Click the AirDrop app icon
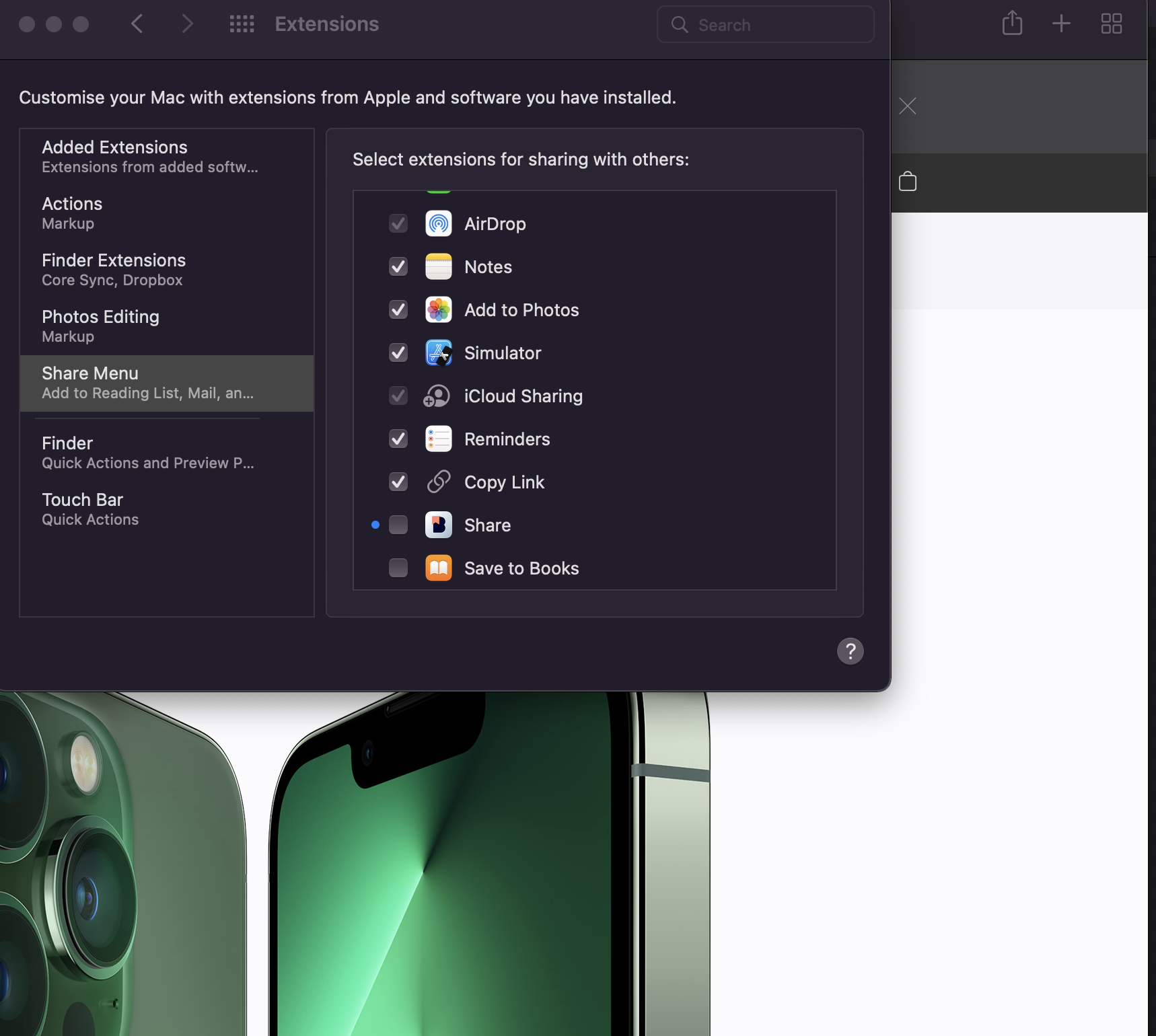Viewport: 1156px width, 1036px height. (439, 224)
